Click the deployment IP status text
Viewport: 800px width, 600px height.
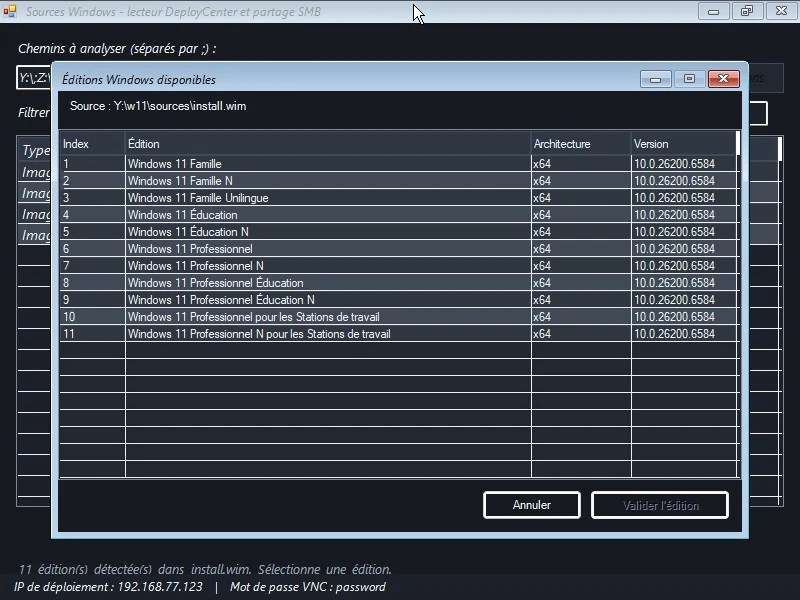[x=108, y=587]
